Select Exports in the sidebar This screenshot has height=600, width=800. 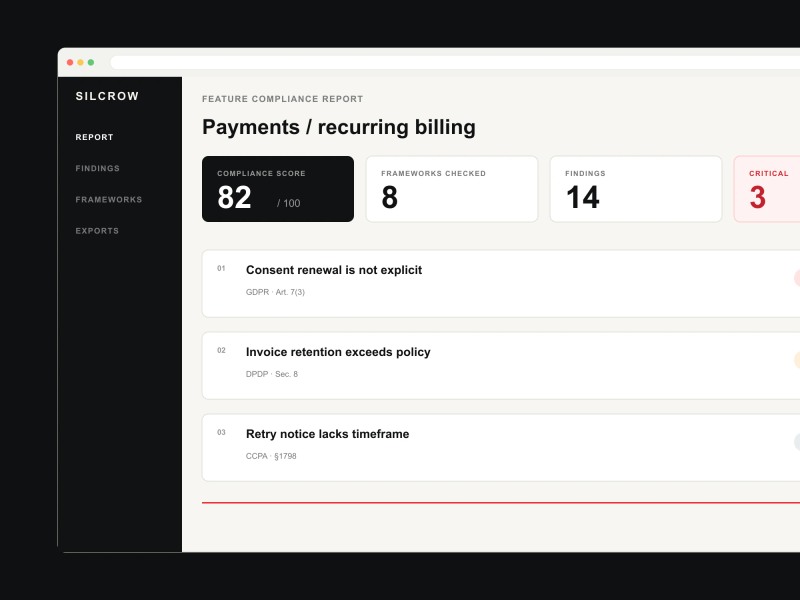pyautogui.click(x=97, y=231)
